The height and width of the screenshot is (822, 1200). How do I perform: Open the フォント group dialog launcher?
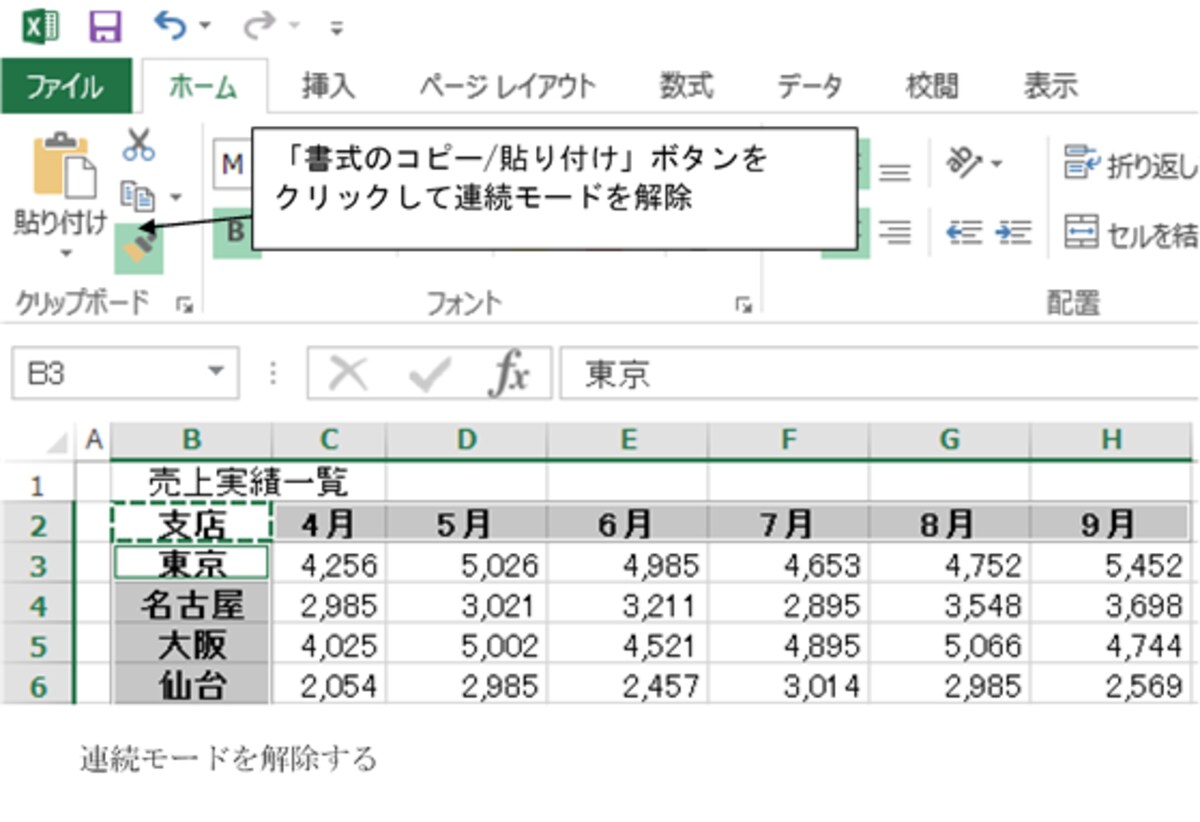742,304
